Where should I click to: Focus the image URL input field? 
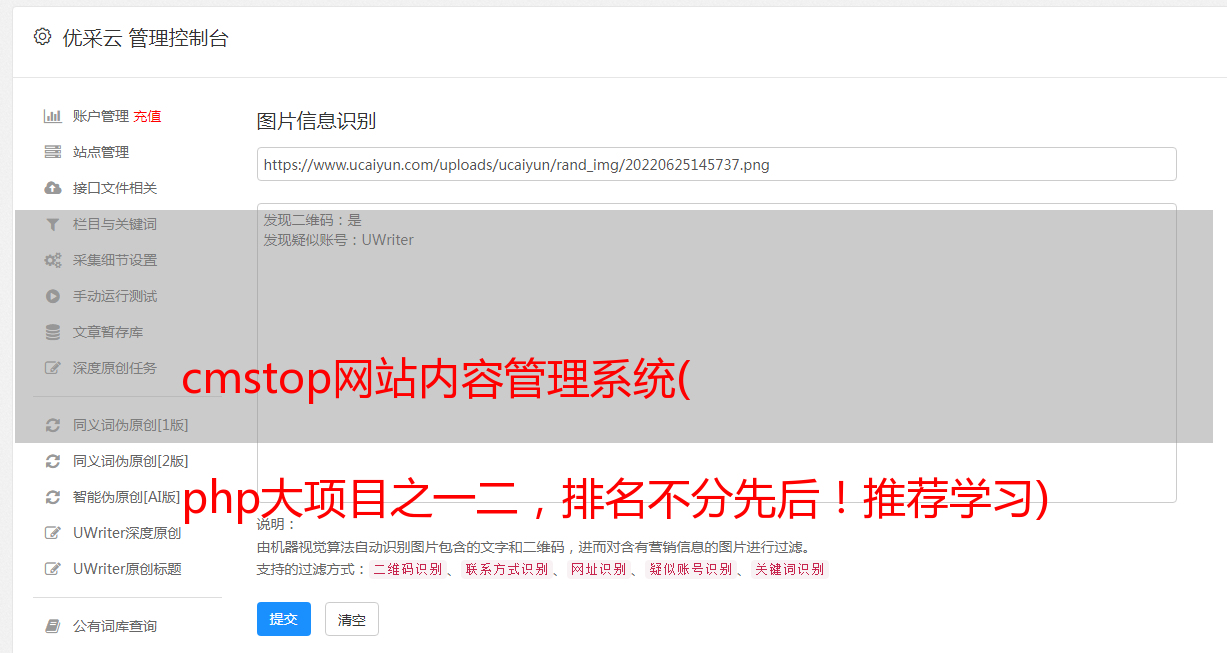point(716,164)
